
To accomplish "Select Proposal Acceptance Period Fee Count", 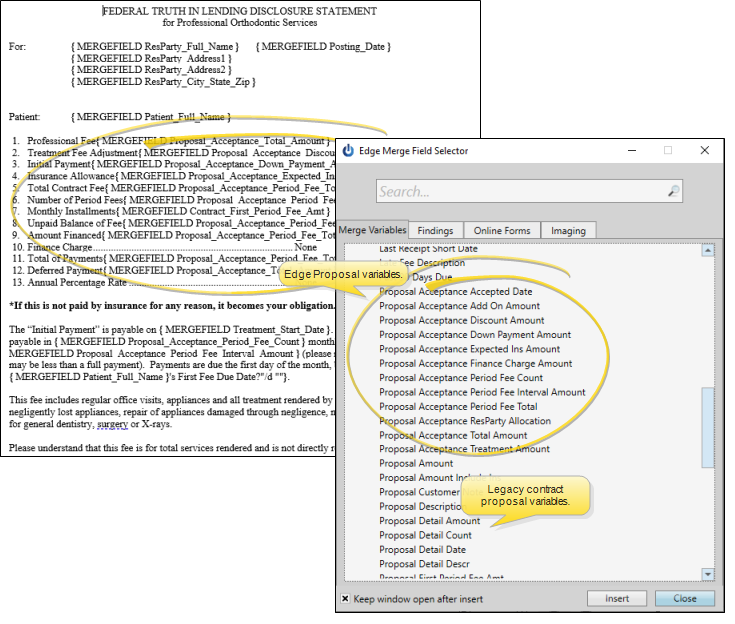I will (461, 378).
